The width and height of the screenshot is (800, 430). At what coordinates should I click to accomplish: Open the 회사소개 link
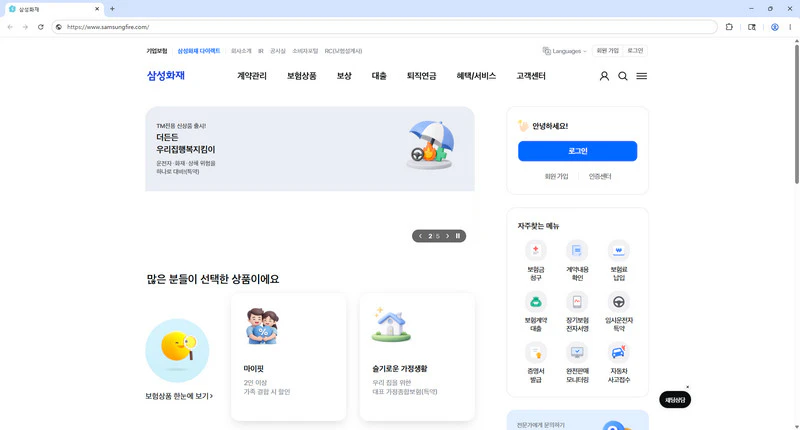[x=241, y=51]
